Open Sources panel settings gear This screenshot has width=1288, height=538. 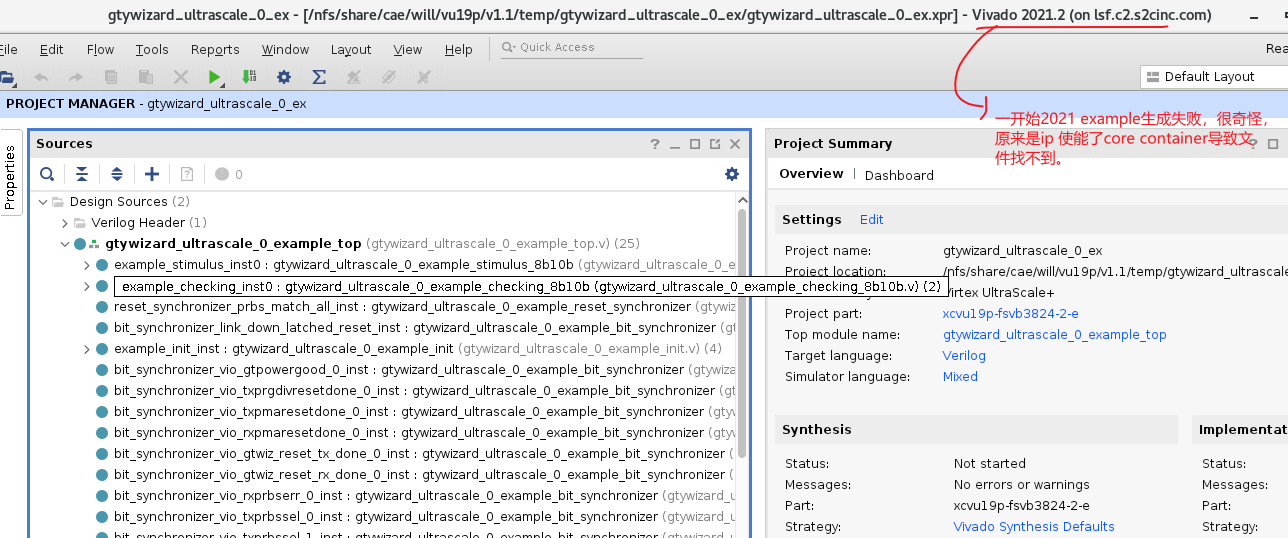(732, 174)
